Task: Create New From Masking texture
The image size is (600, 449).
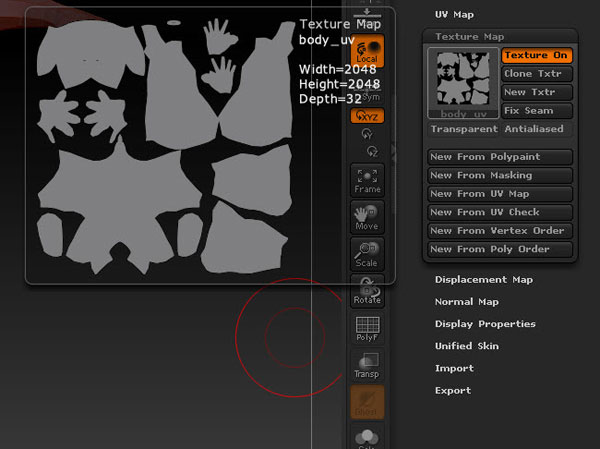Action: [500, 175]
